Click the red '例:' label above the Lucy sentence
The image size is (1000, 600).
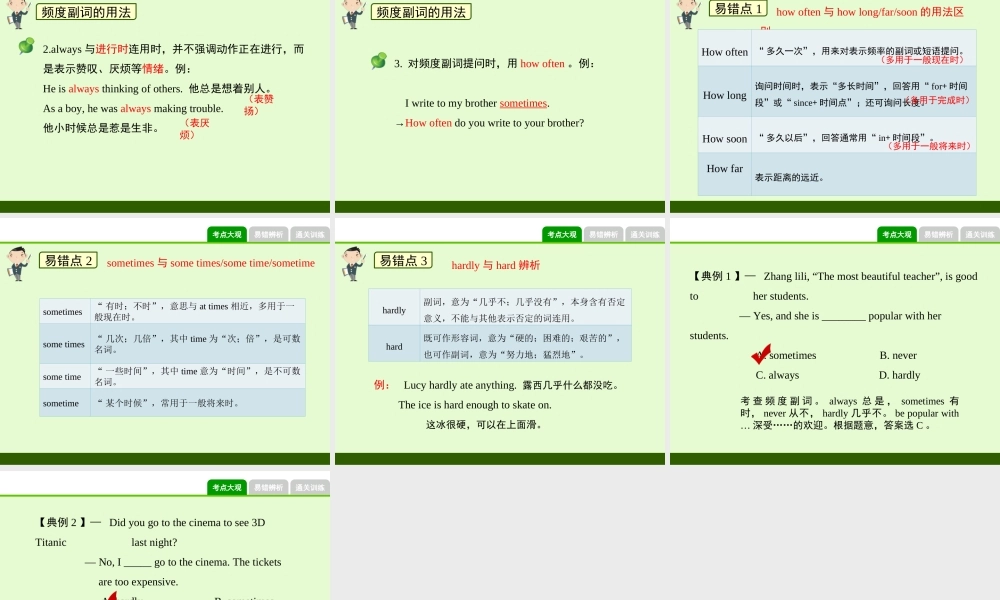(x=381, y=385)
